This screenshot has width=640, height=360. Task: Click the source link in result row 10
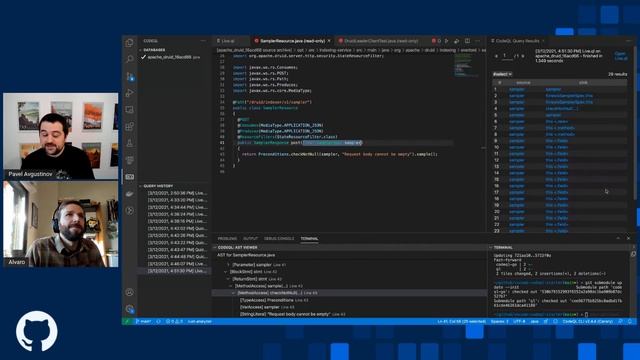point(517,147)
